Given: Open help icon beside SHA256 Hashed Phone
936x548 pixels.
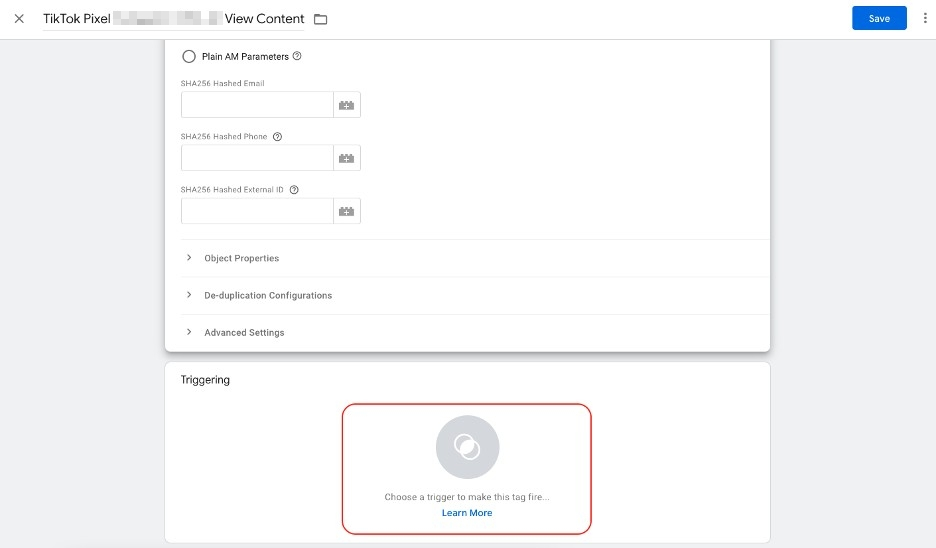Looking at the screenshot, I should pos(277,137).
